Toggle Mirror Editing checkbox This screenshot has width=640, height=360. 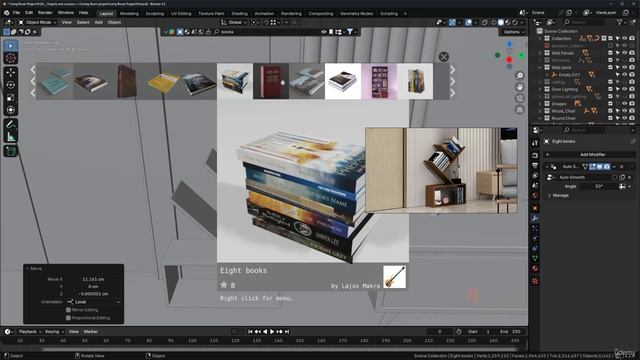click(x=68, y=310)
